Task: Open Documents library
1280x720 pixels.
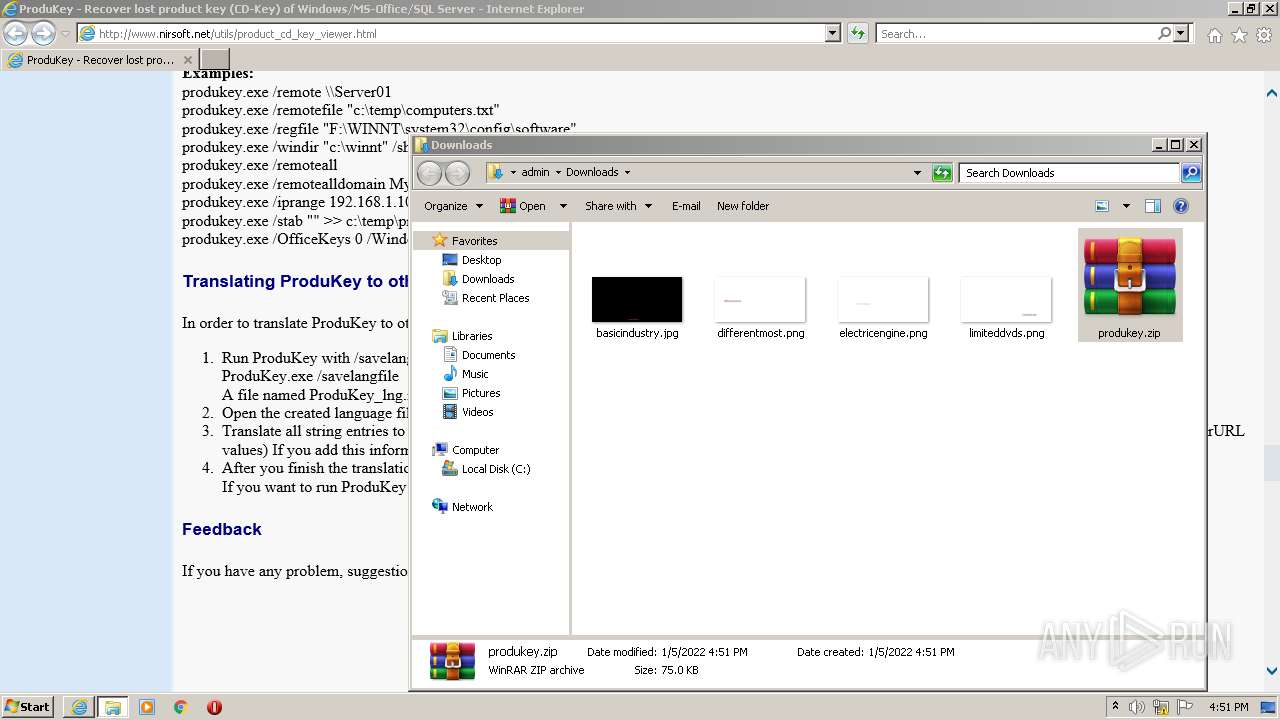Action: 488,355
